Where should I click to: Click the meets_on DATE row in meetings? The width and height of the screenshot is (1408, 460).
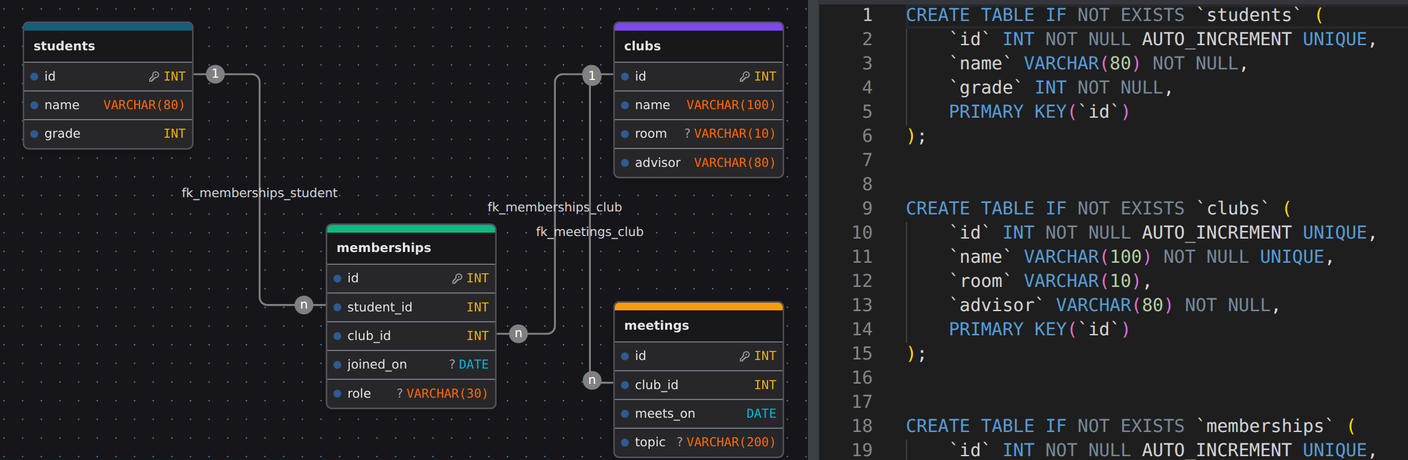coord(698,414)
